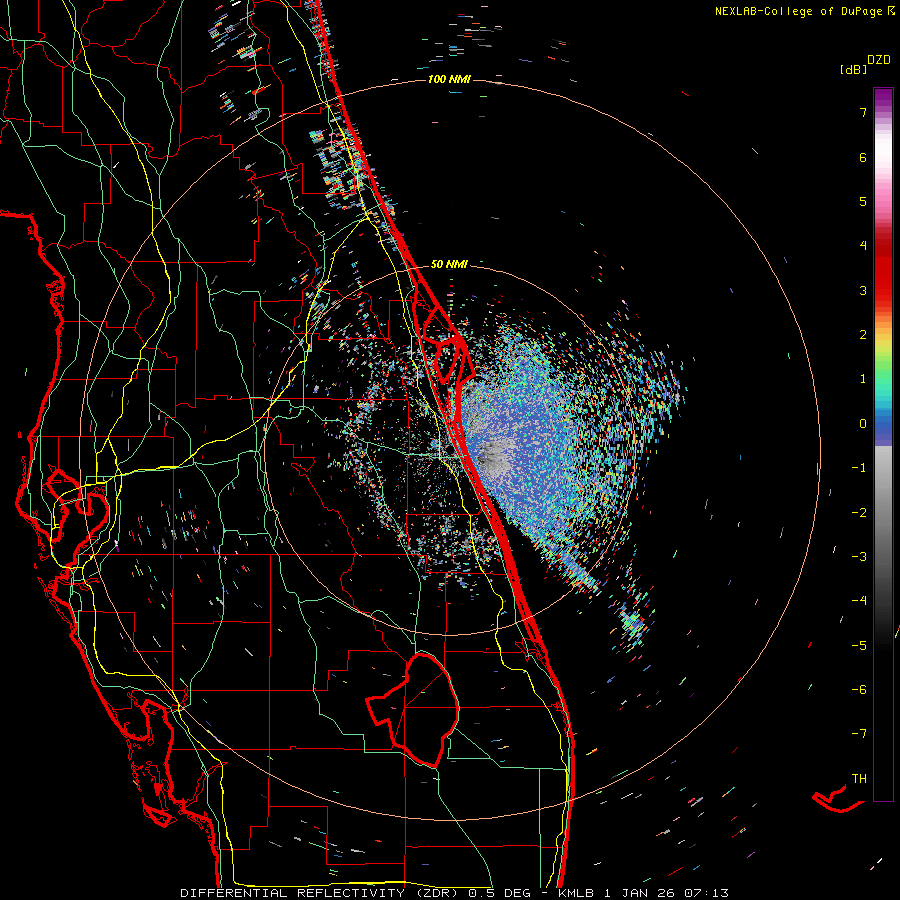The width and height of the screenshot is (900, 900).
Task: Click the -3 value on the dB scale
Action: (x=859, y=557)
